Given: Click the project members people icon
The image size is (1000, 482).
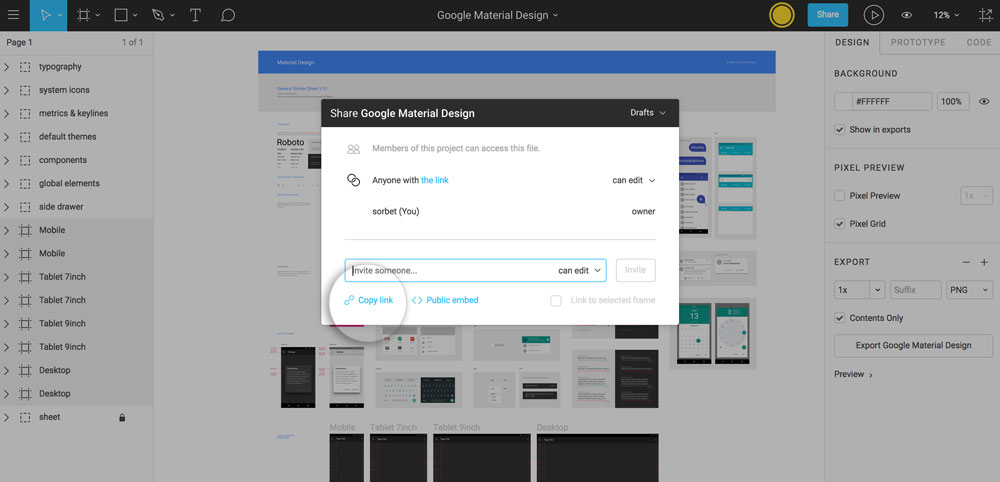Looking at the screenshot, I should [353, 149].
